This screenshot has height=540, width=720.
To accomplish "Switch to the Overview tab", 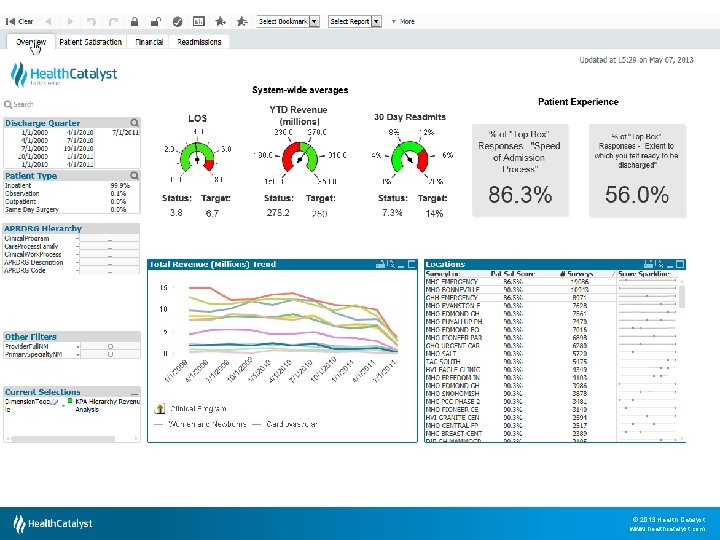I will [31, 42].
